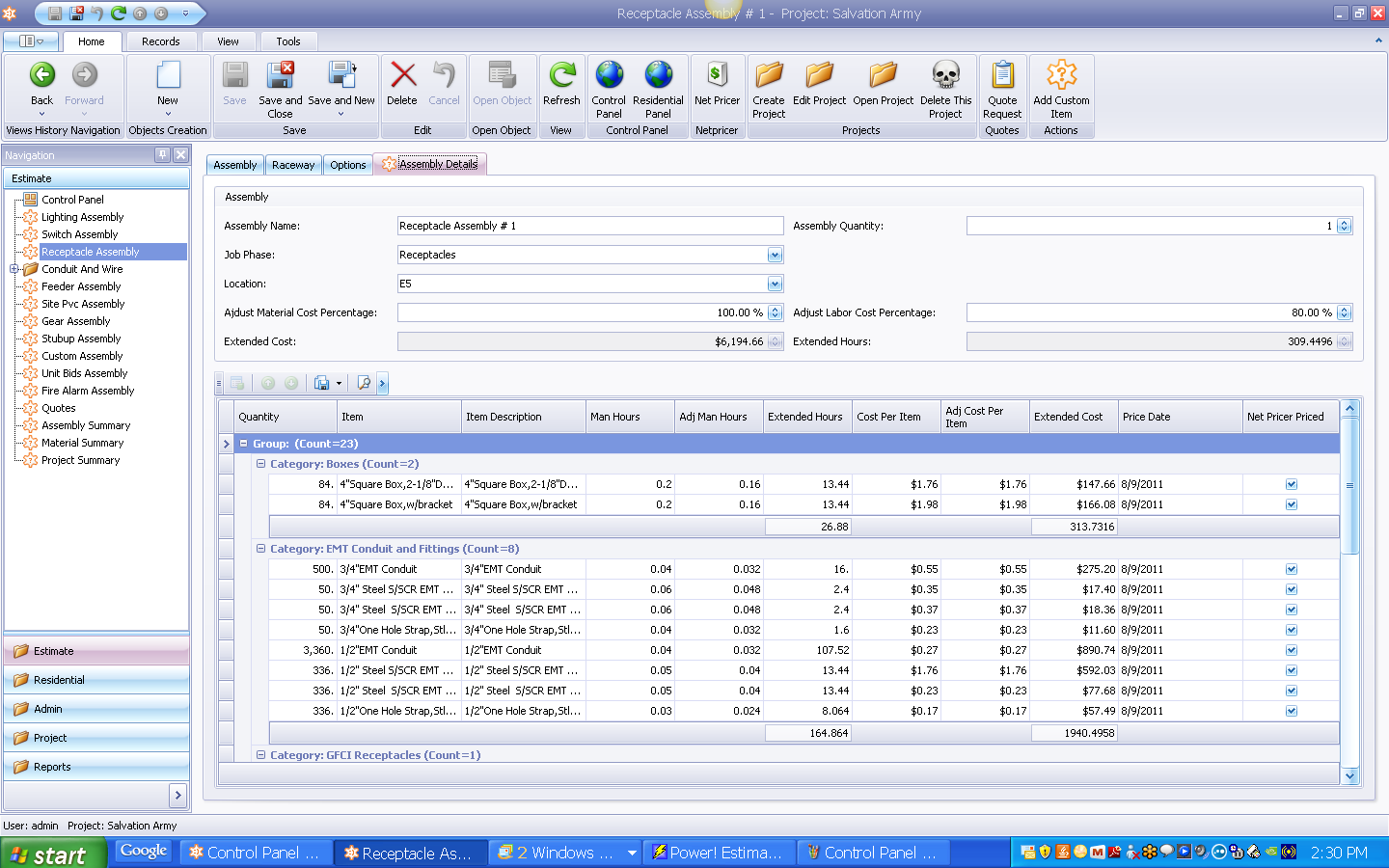Open the Location dropdown showing E5
The height and width of the screenshot is (868, 1389).
point(775,284)
